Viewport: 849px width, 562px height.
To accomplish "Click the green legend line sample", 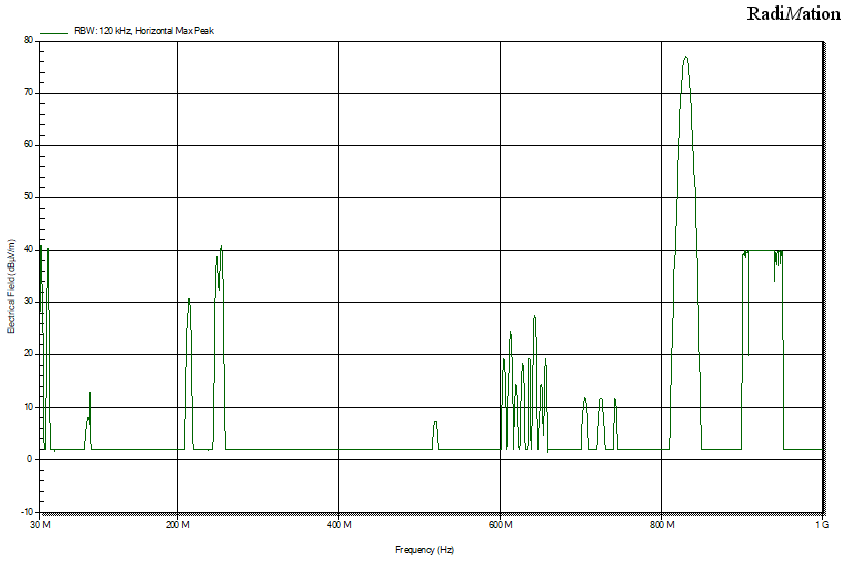I will point(54,33).
